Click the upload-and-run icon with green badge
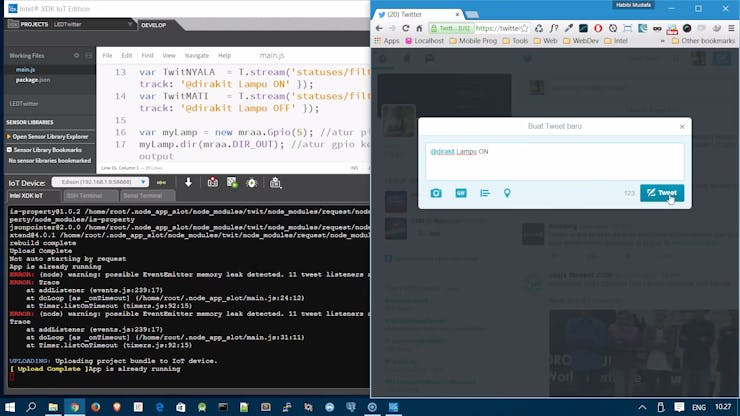 point(232,182)
